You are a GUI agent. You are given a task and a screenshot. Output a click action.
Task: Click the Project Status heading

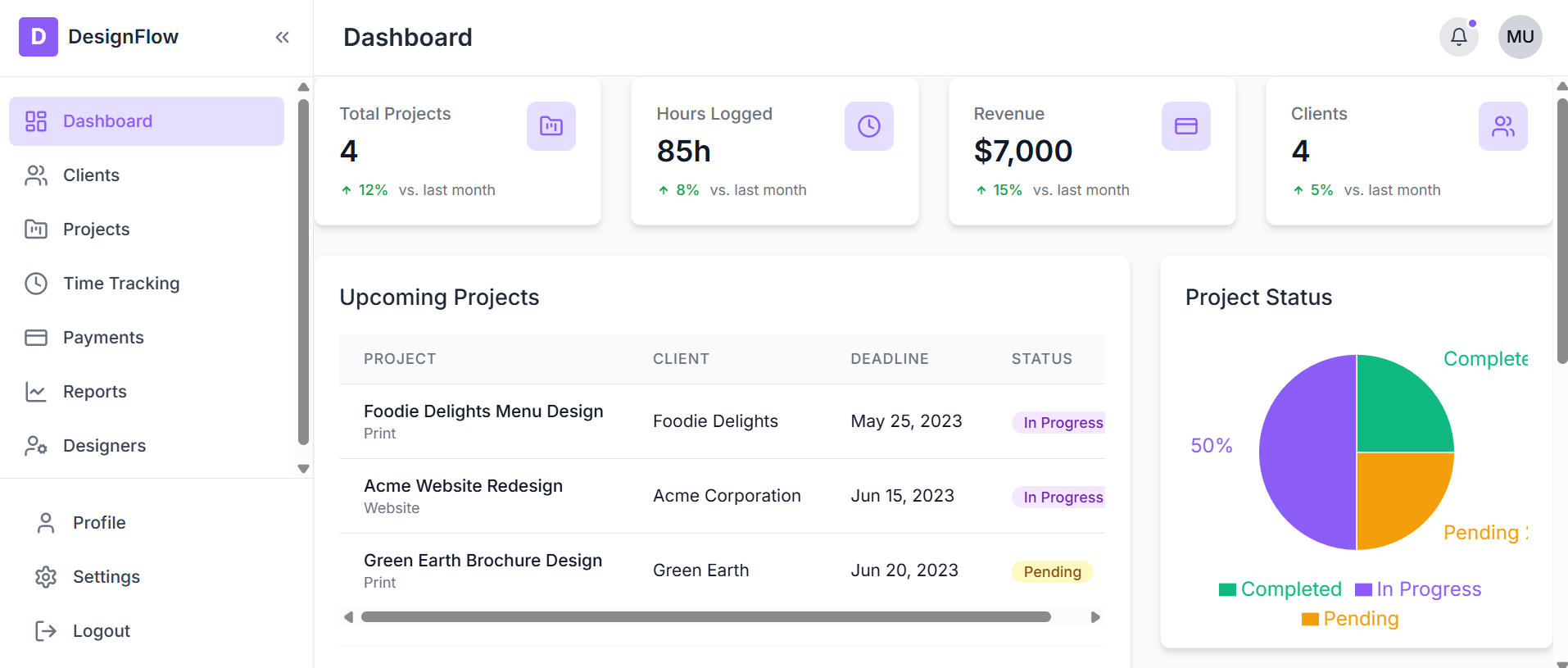pos(1258,298)
